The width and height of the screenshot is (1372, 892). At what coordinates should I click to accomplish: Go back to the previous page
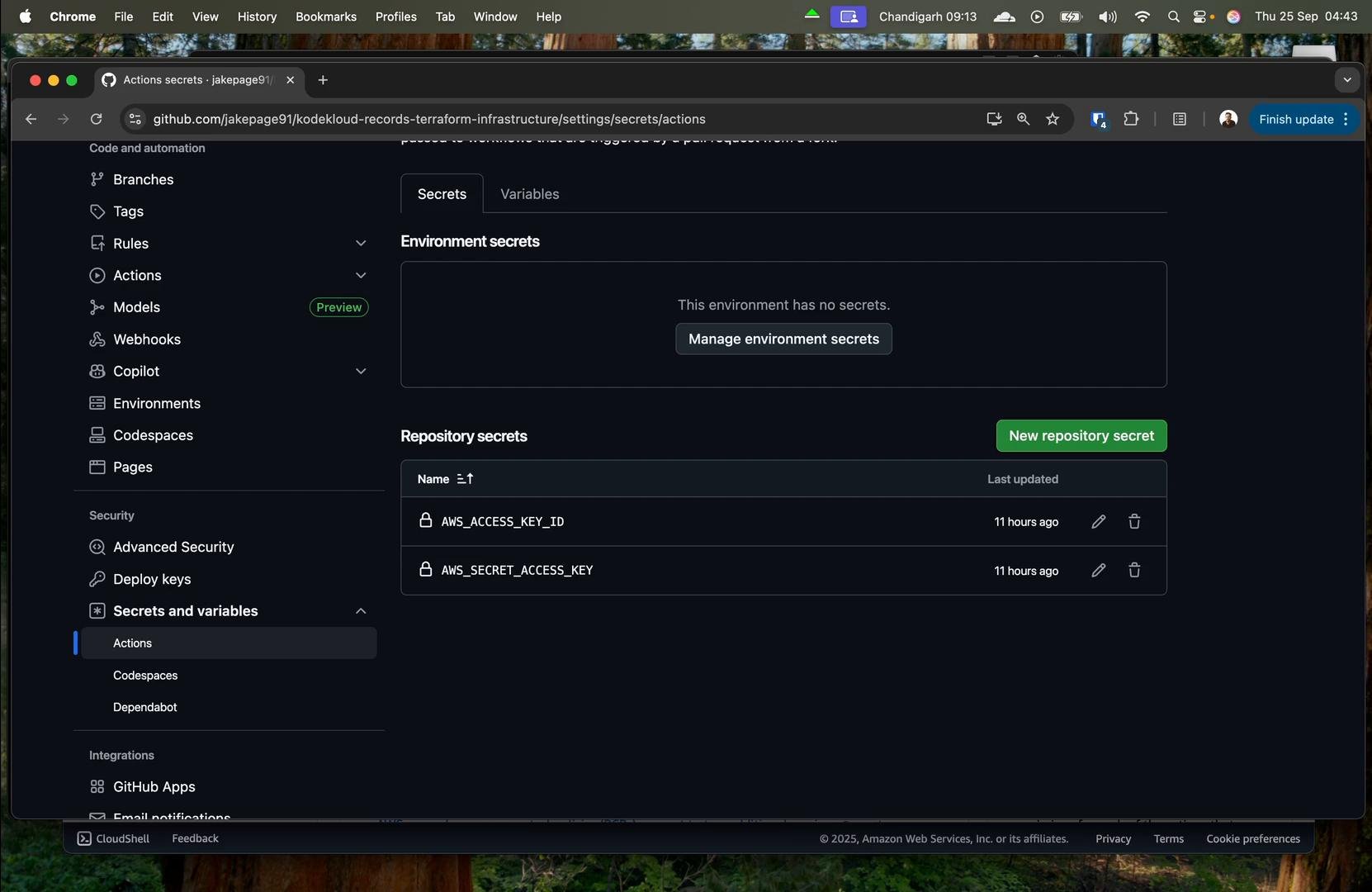point(31,119)
